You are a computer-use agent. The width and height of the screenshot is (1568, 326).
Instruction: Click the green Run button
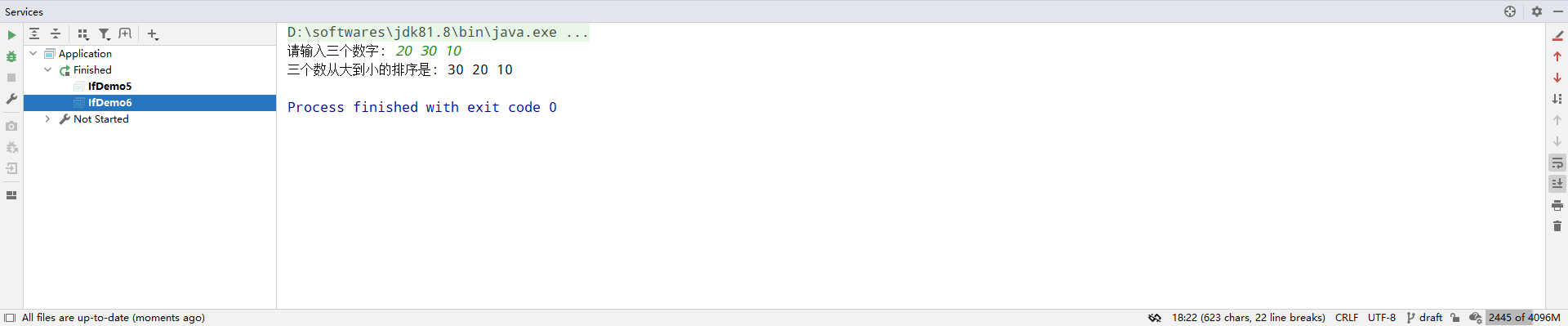[11, 35]
